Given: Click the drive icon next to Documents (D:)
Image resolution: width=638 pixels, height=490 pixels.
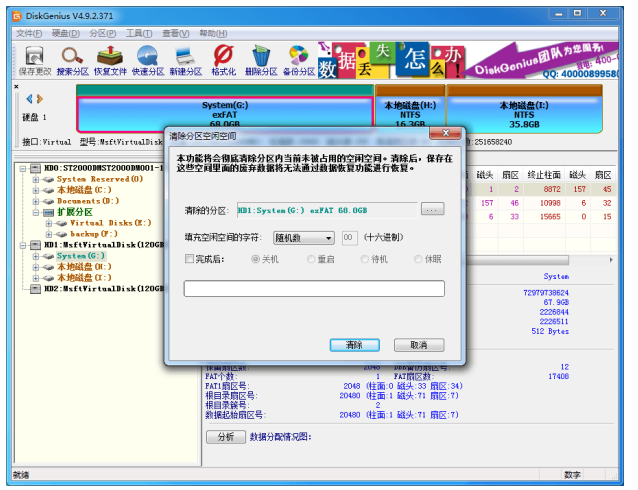Looking at the screenshot, I should click(48, 201).
